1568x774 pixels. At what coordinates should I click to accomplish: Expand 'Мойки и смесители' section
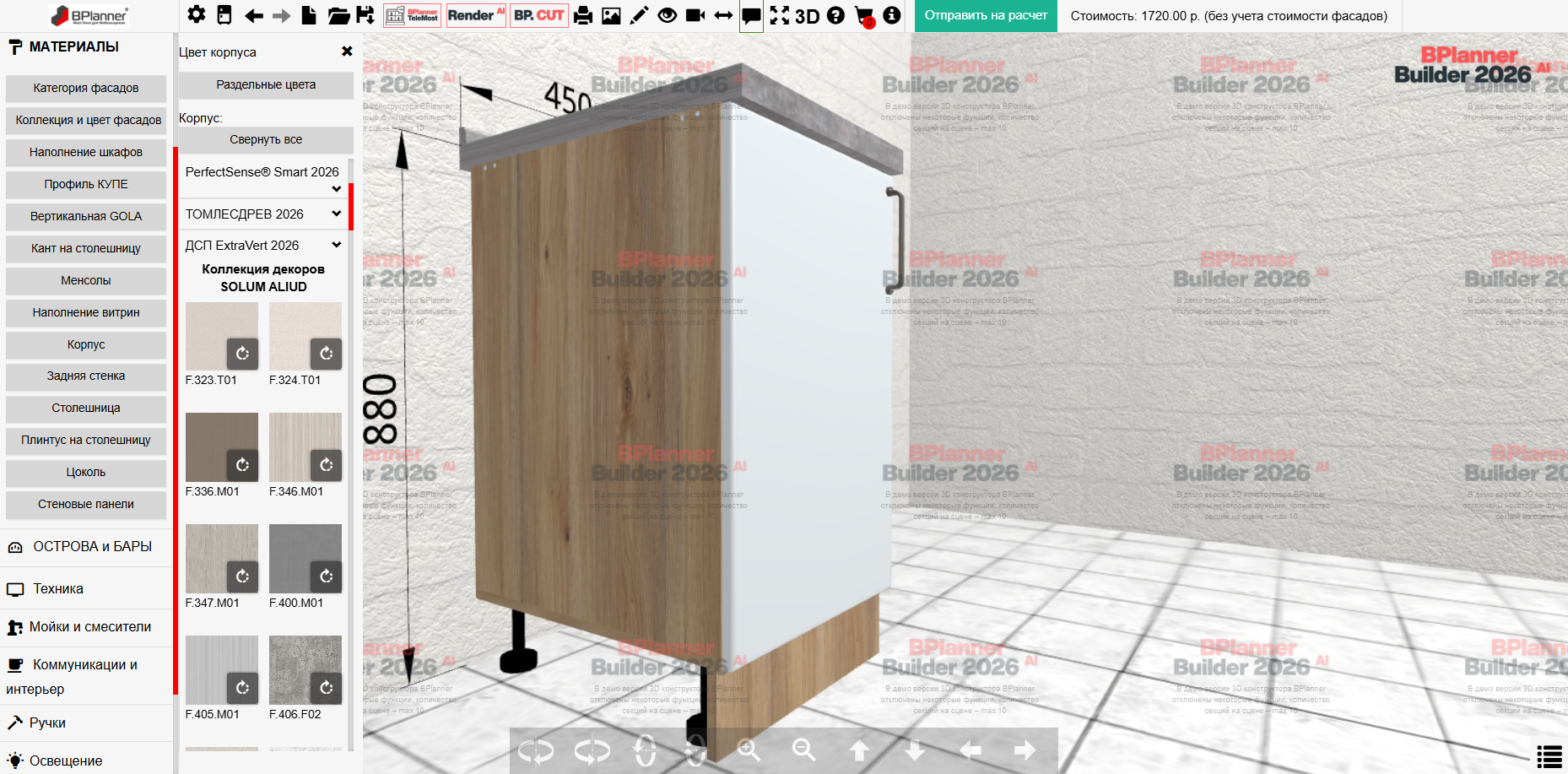click(86, 627)
